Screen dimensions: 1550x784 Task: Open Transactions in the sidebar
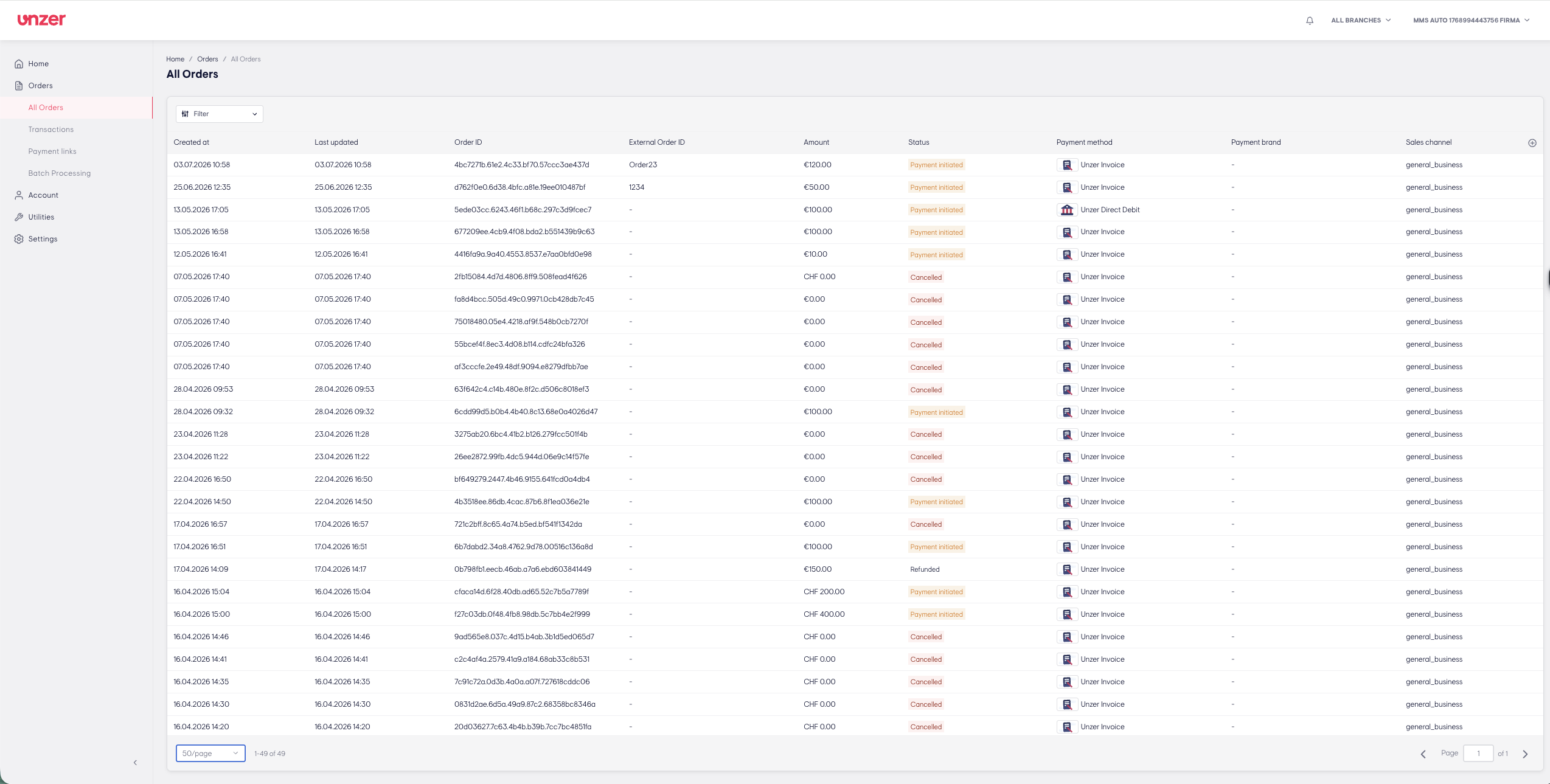(51, 130)
